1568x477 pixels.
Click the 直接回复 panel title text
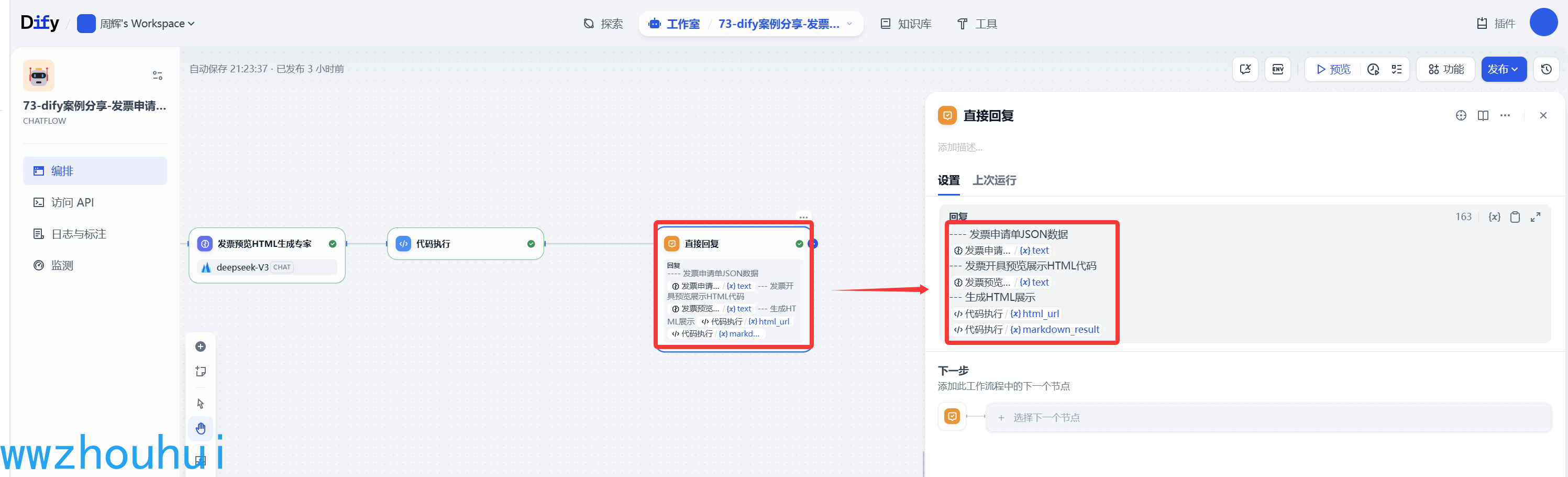(988, 116)
